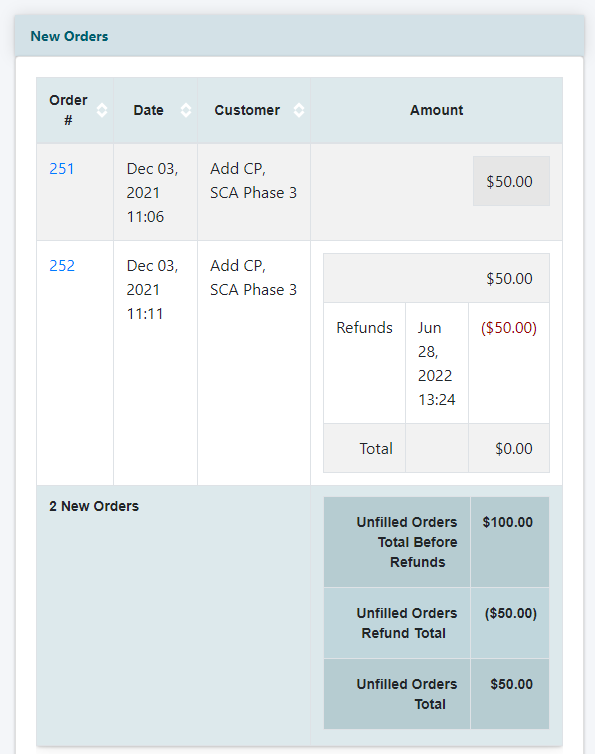The image size is (595, 754).
Task: Select the 2 New Orders footer text
Action: [94, 506]
